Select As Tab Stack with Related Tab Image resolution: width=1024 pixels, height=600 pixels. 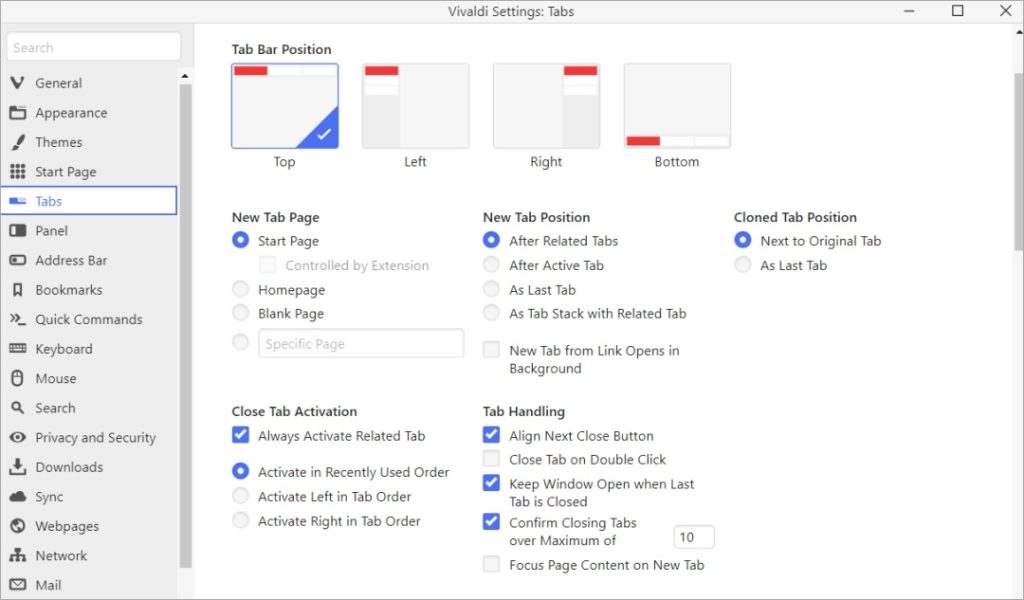[491, 313]
